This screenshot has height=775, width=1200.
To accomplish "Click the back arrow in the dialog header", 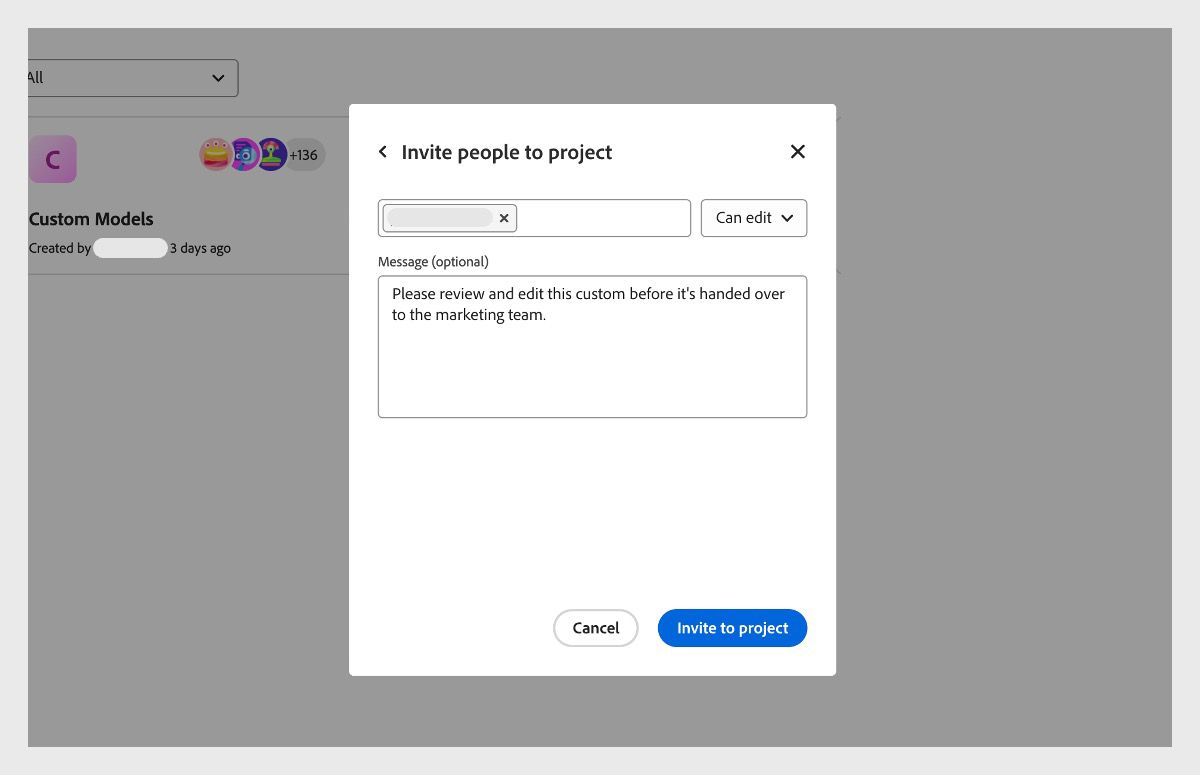I will 383,151.
